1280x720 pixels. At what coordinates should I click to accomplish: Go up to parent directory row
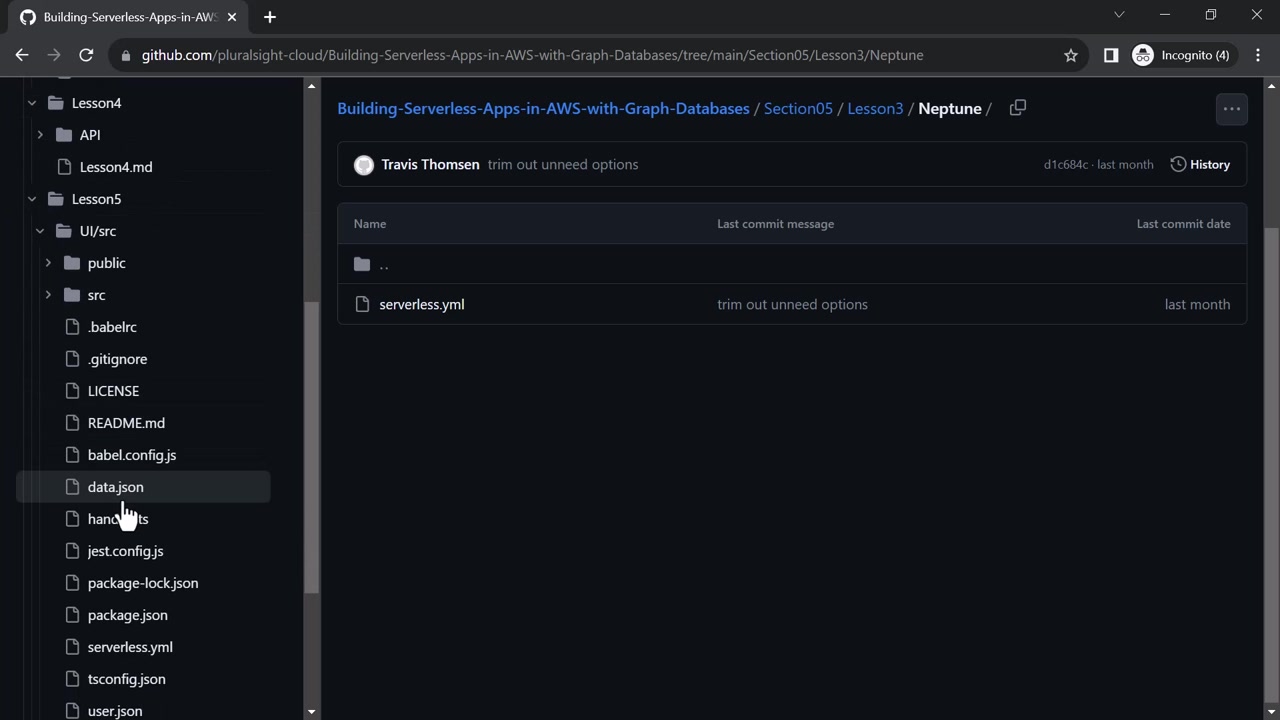coord(792,264)
